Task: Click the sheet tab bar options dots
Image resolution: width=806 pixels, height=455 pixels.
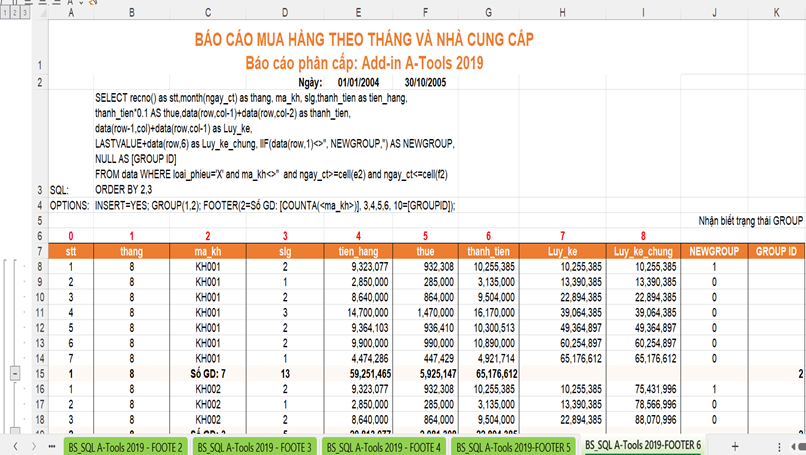Action: pos(780,446)
